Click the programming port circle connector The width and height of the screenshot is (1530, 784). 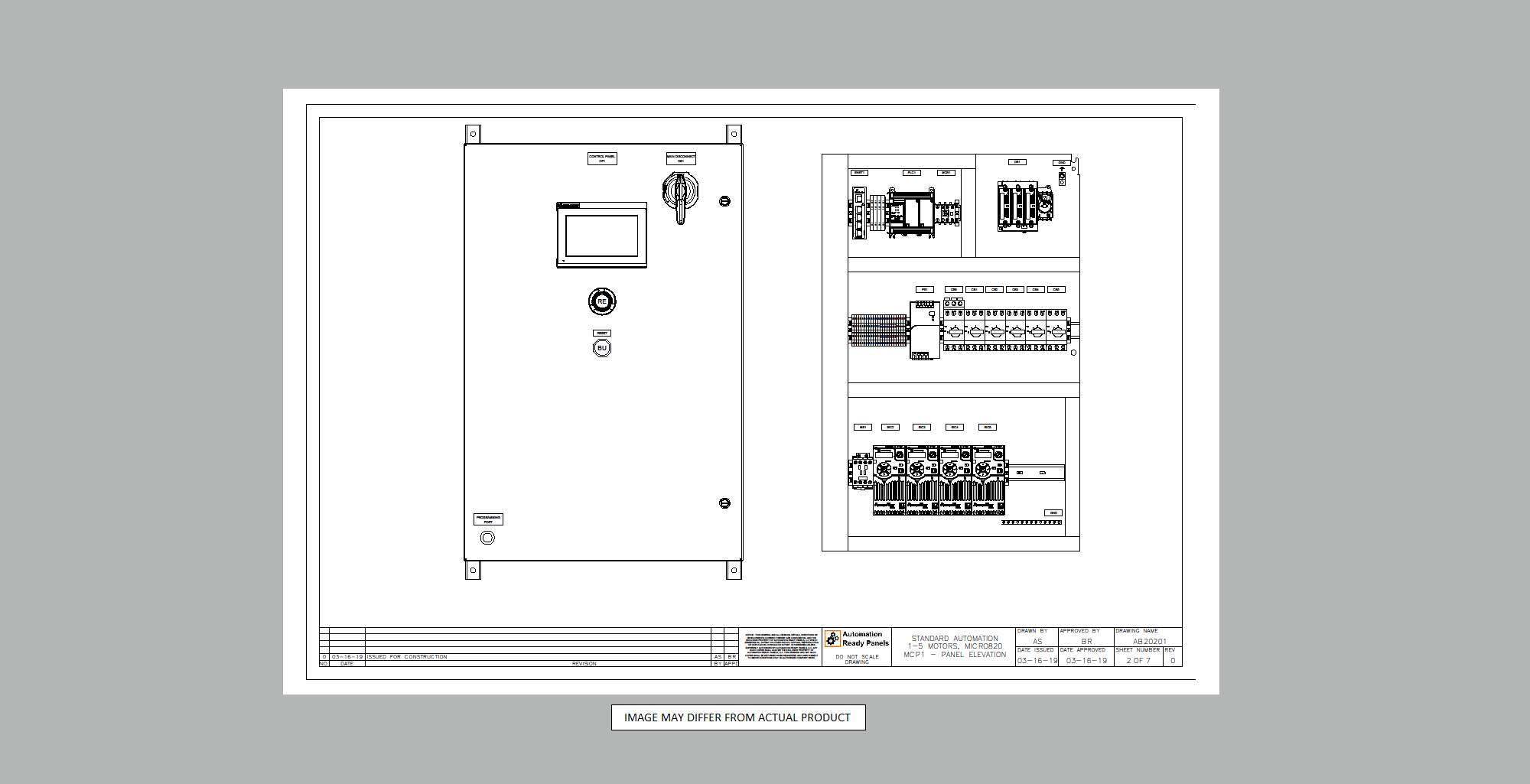tap(487, 538)
